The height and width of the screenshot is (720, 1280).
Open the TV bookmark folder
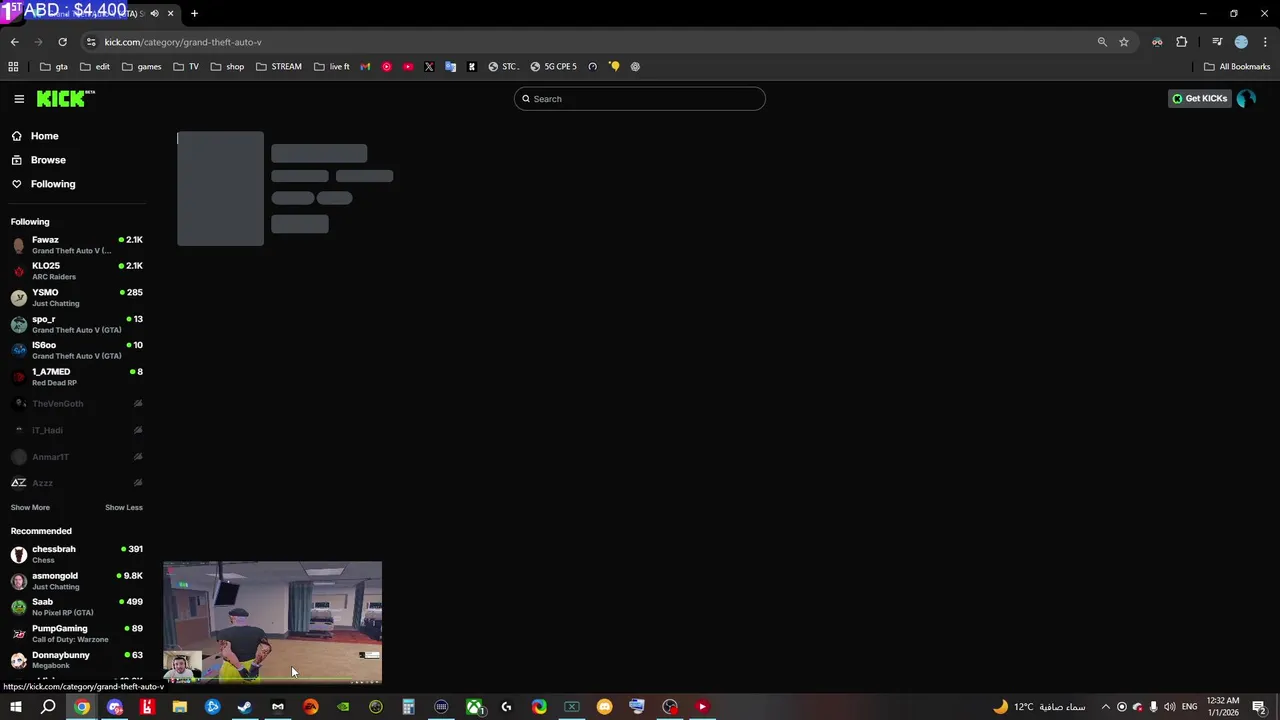[186, 67]
